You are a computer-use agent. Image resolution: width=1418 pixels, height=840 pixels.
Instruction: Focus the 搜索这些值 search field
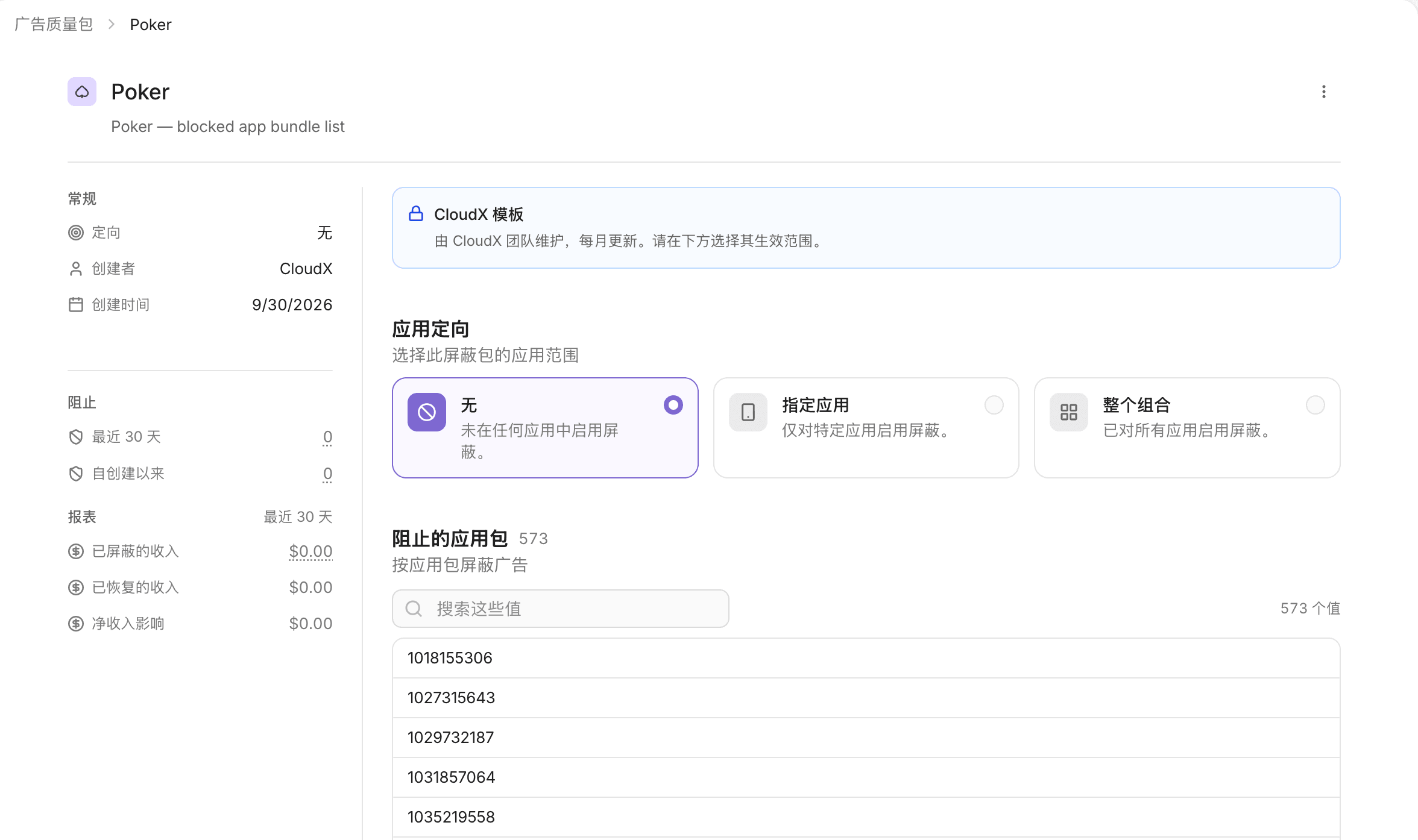point(561,609)
